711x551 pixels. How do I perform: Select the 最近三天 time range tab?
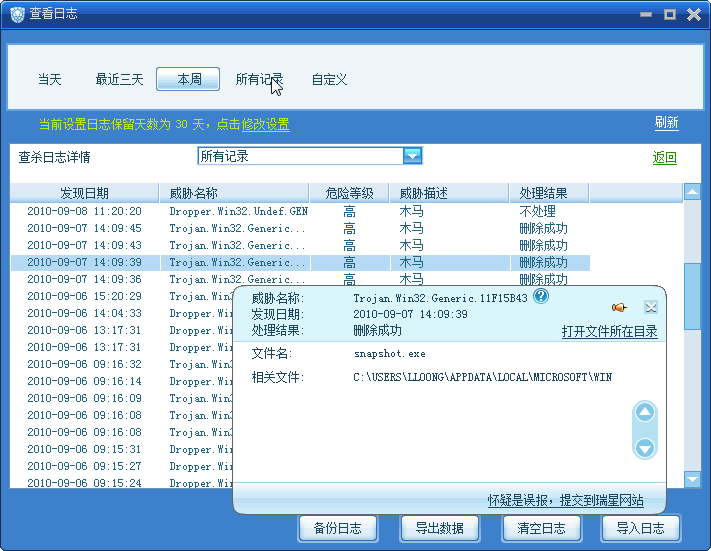pyautogui.click(x=120, y=79)
